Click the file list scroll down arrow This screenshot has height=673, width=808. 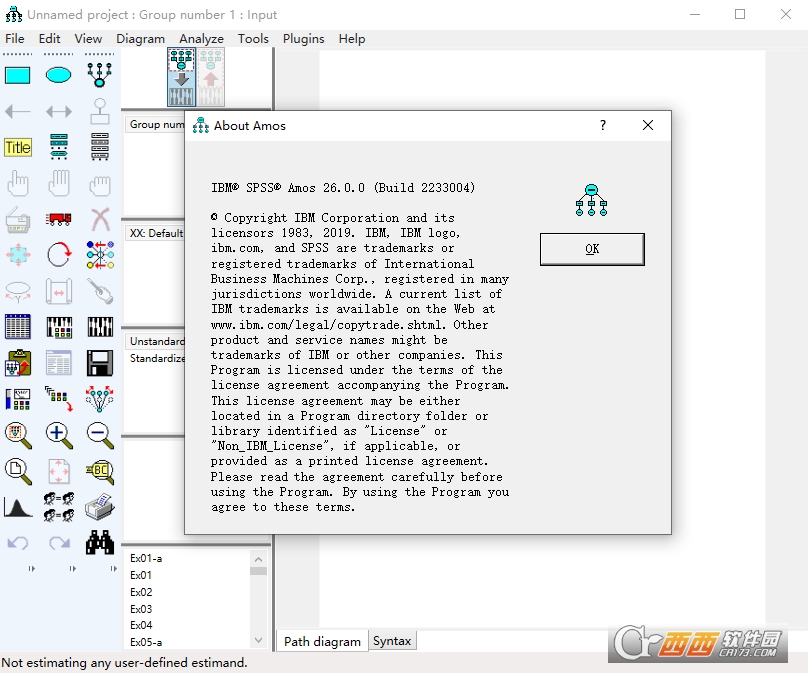(259, 641)
